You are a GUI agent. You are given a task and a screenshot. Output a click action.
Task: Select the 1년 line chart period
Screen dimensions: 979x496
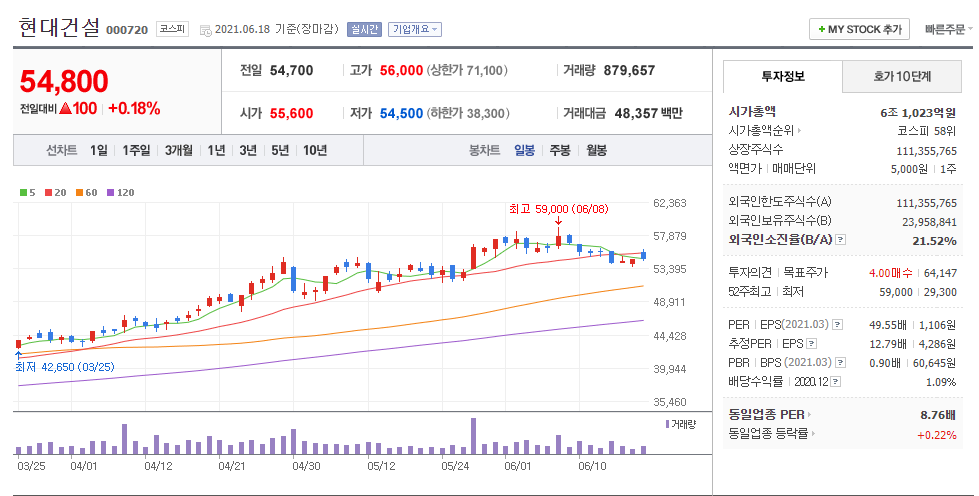point(216,151)
